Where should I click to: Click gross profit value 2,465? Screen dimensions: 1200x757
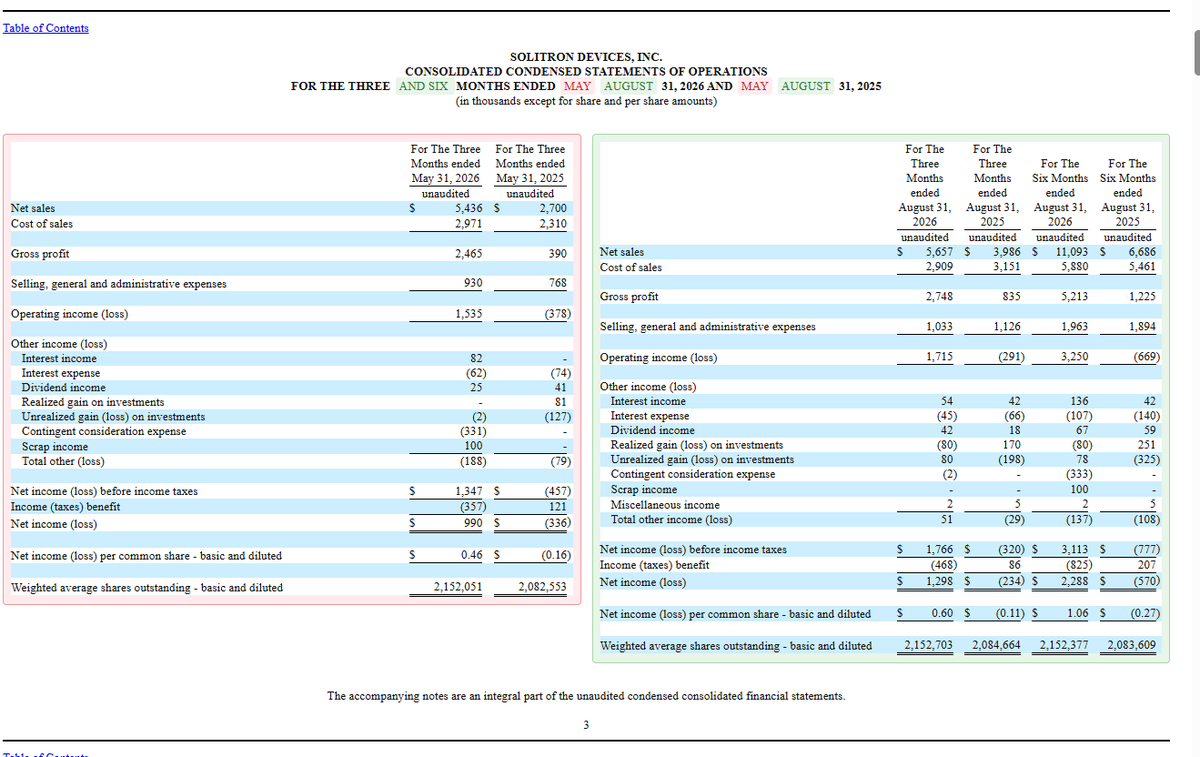point(468,254)
